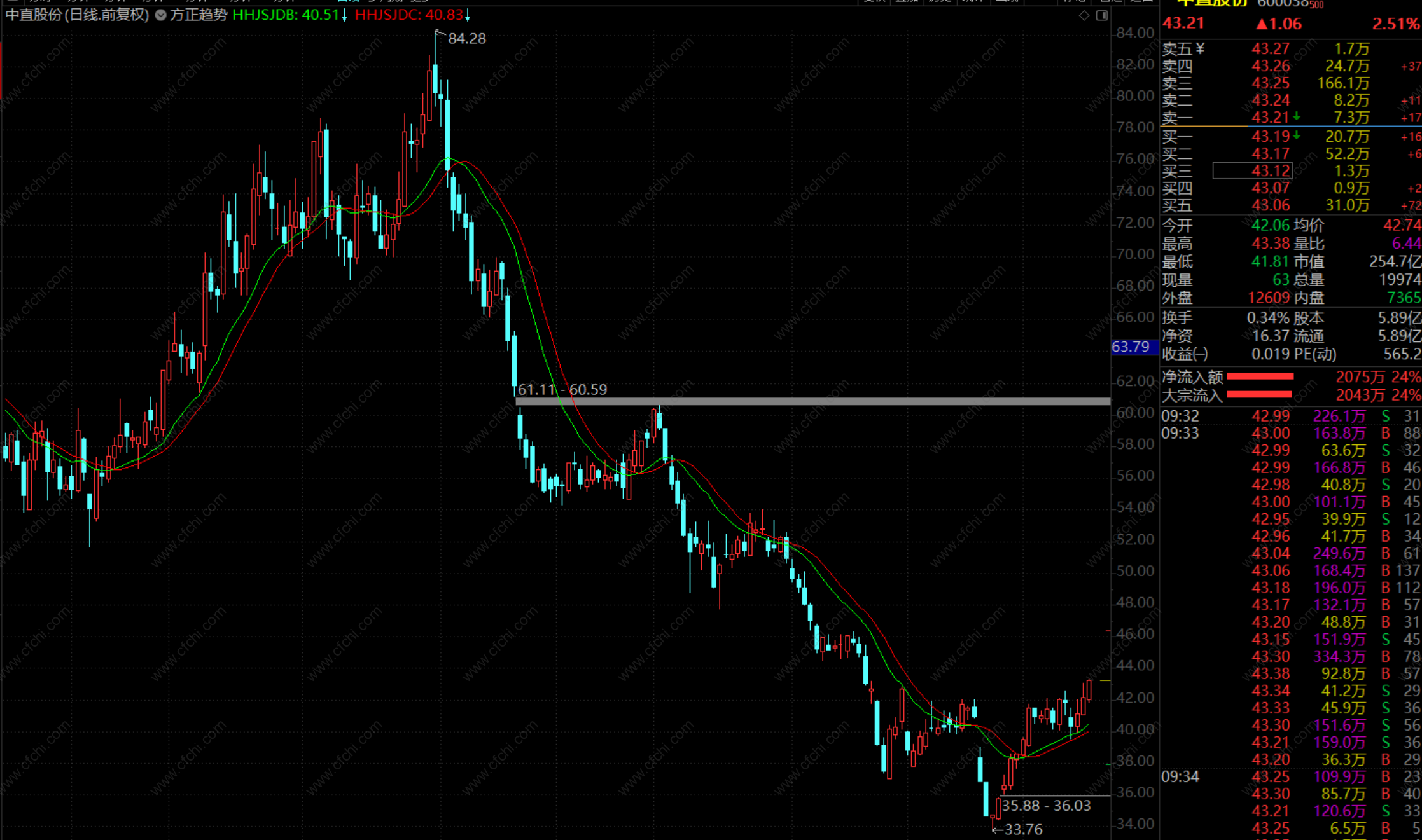Select the 中直股份 (日线.前复权) chart title
Screen dimensions: 1422x840
(x=77, y=15)
